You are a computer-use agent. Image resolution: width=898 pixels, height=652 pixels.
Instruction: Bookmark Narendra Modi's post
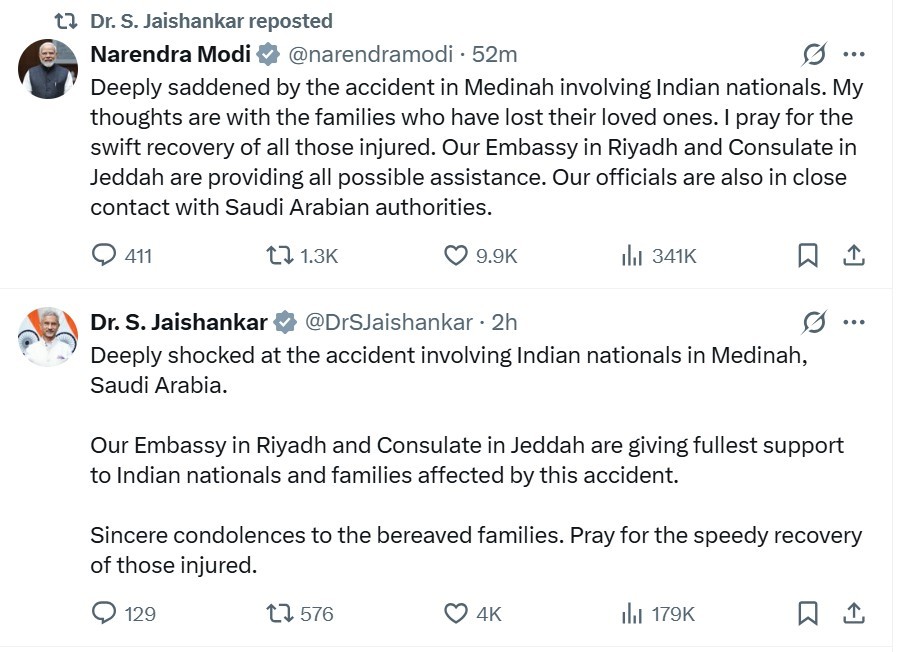click(808, 256)
